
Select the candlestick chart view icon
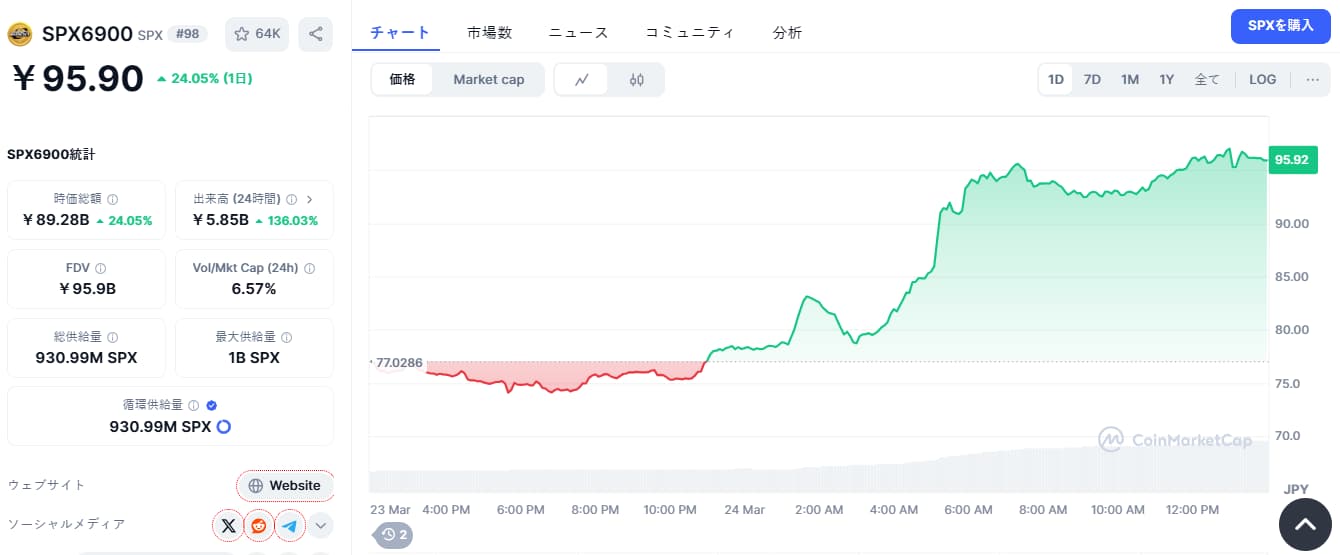click(636, 80)
